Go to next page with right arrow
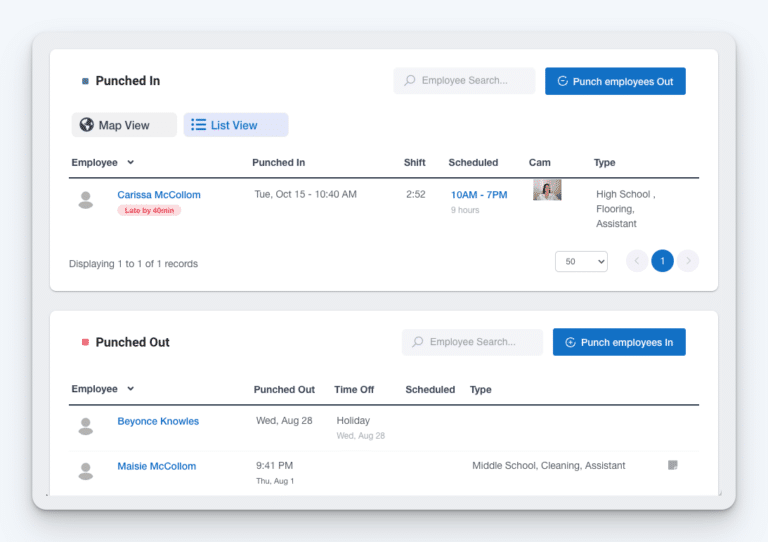768x542 pixels. pyautogui.click(x=688, y=261)
